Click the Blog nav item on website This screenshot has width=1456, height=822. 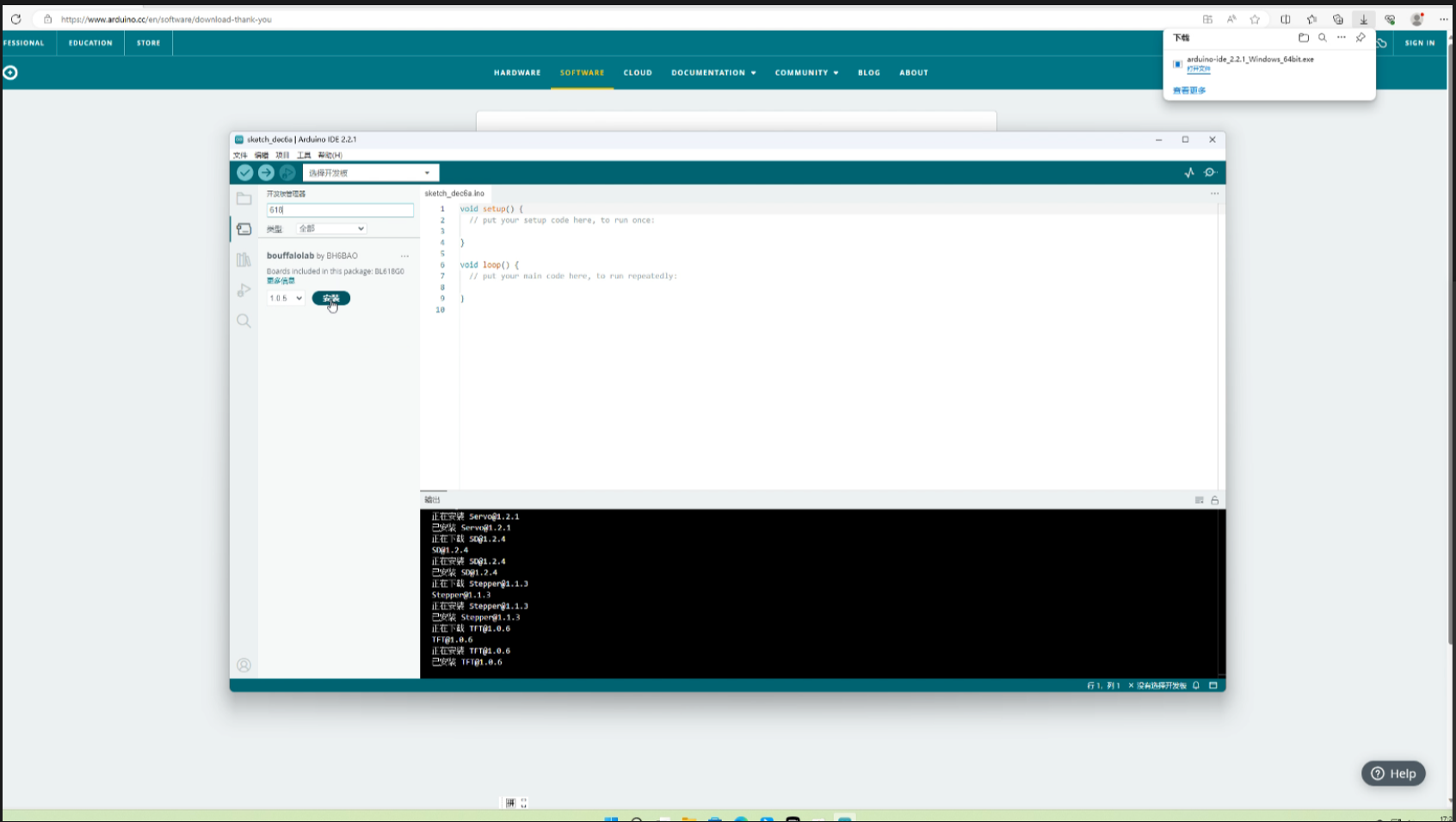click(869, 73)
